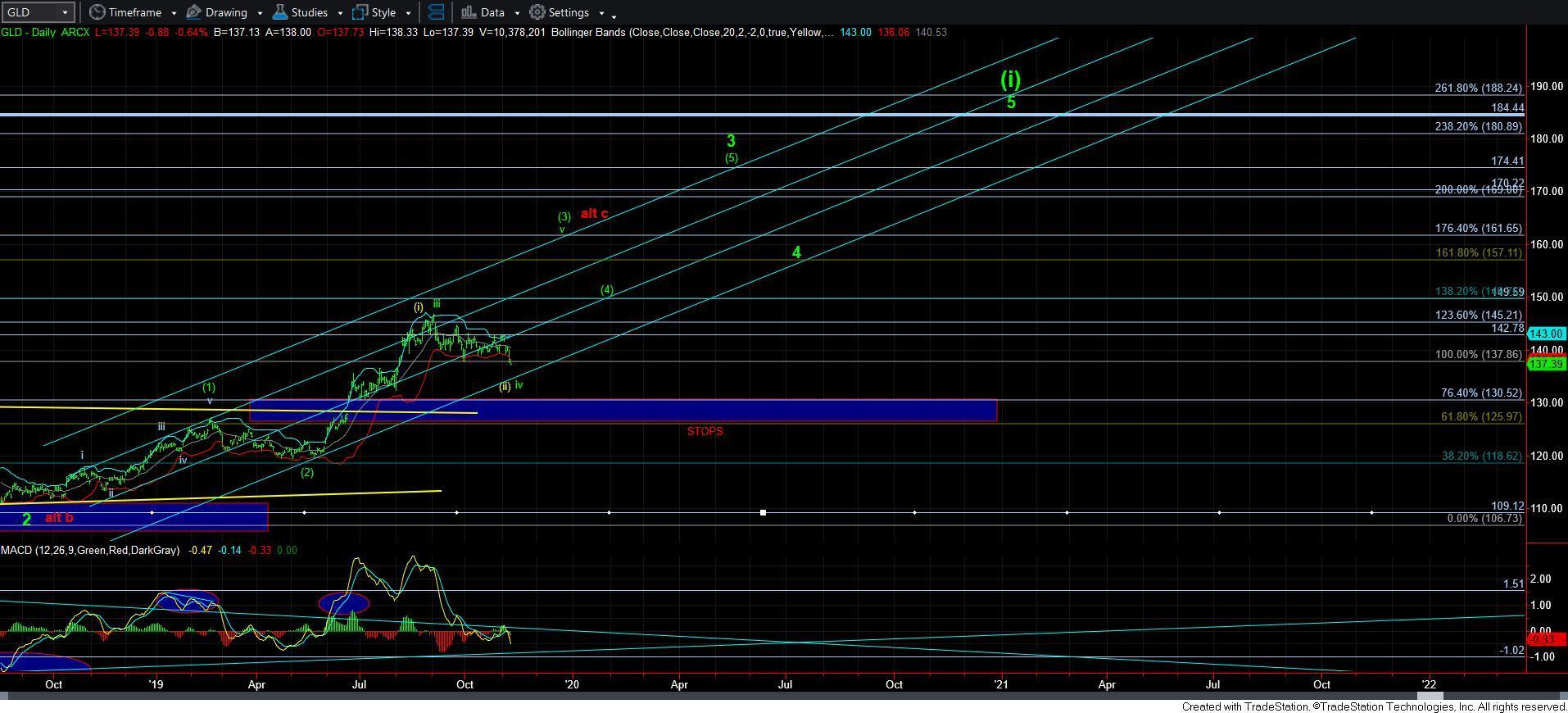Click the chart linking icon

437,12
